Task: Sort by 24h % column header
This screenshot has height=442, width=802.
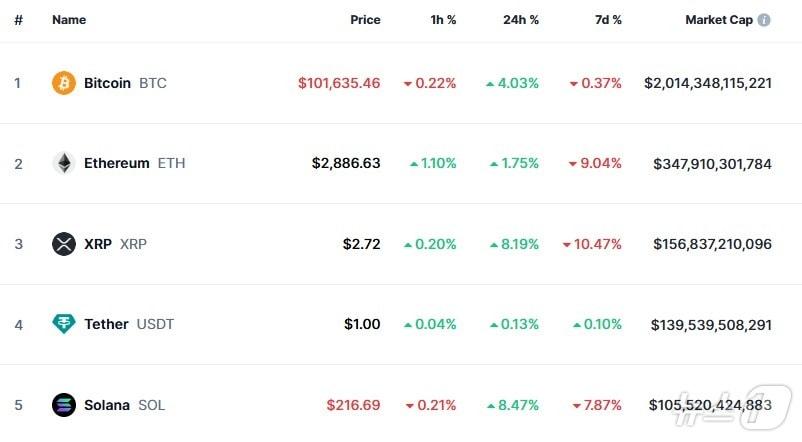Action: coord(521,20)
